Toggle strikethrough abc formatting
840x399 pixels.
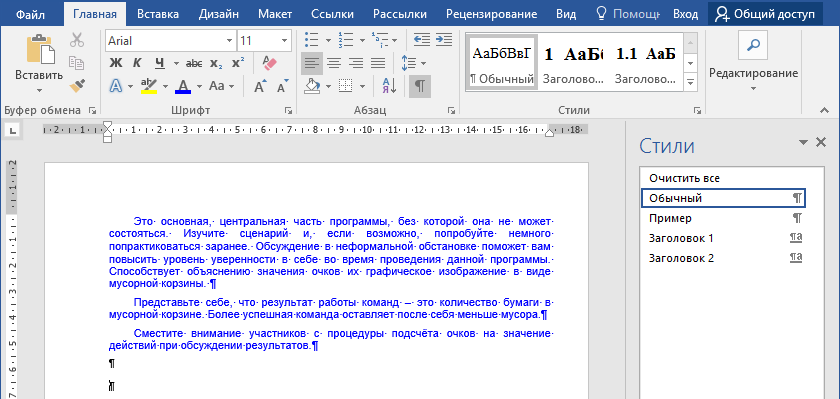[194, 63]
